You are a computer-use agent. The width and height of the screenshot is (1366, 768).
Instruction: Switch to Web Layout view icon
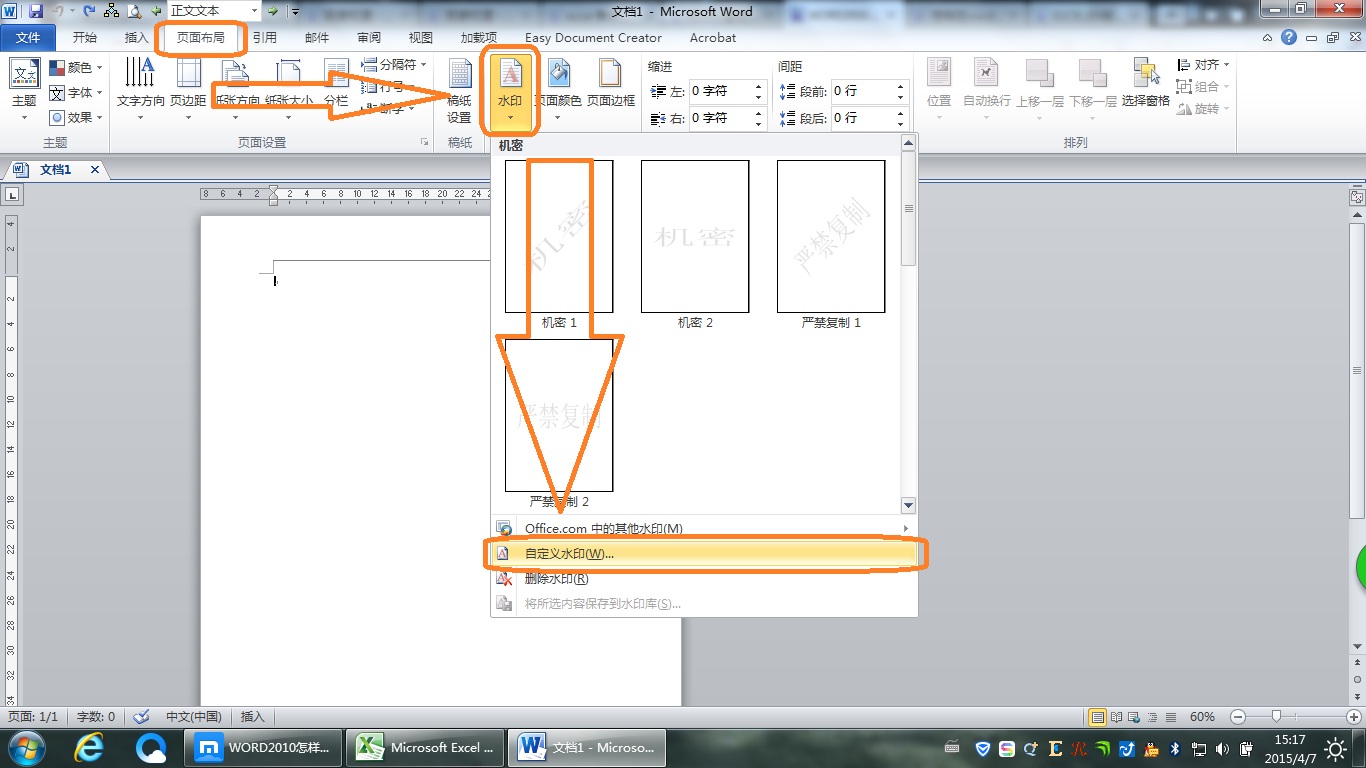pos(1133,717)
